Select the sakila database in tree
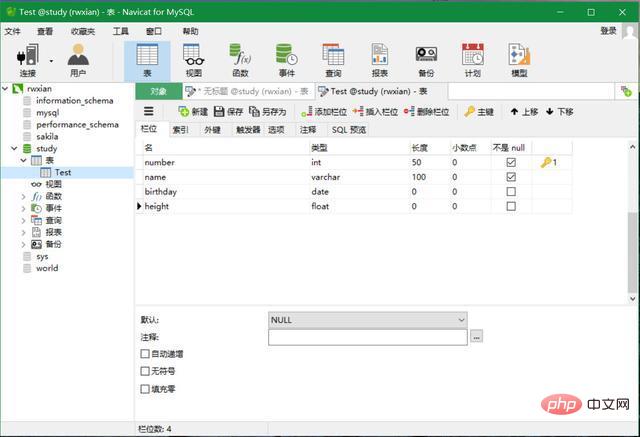 coord(47,137)
